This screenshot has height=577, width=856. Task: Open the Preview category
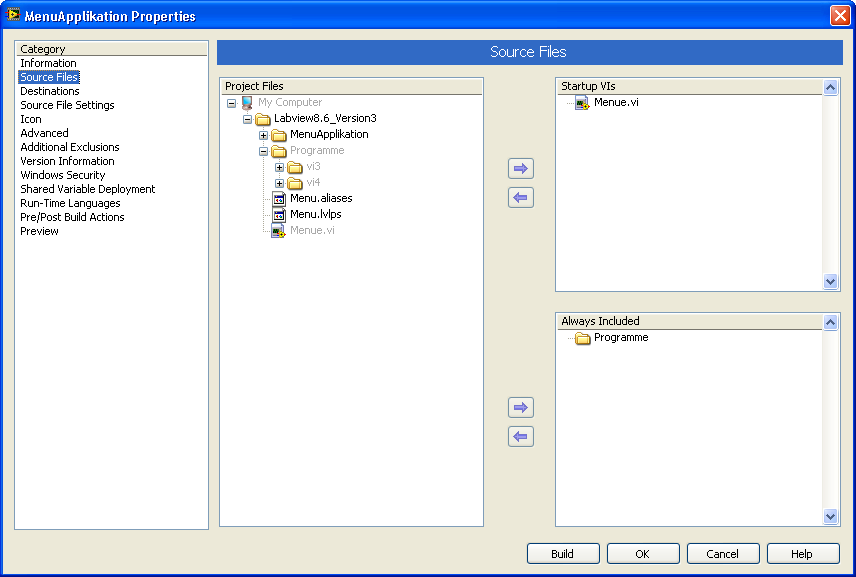point(39,231)
